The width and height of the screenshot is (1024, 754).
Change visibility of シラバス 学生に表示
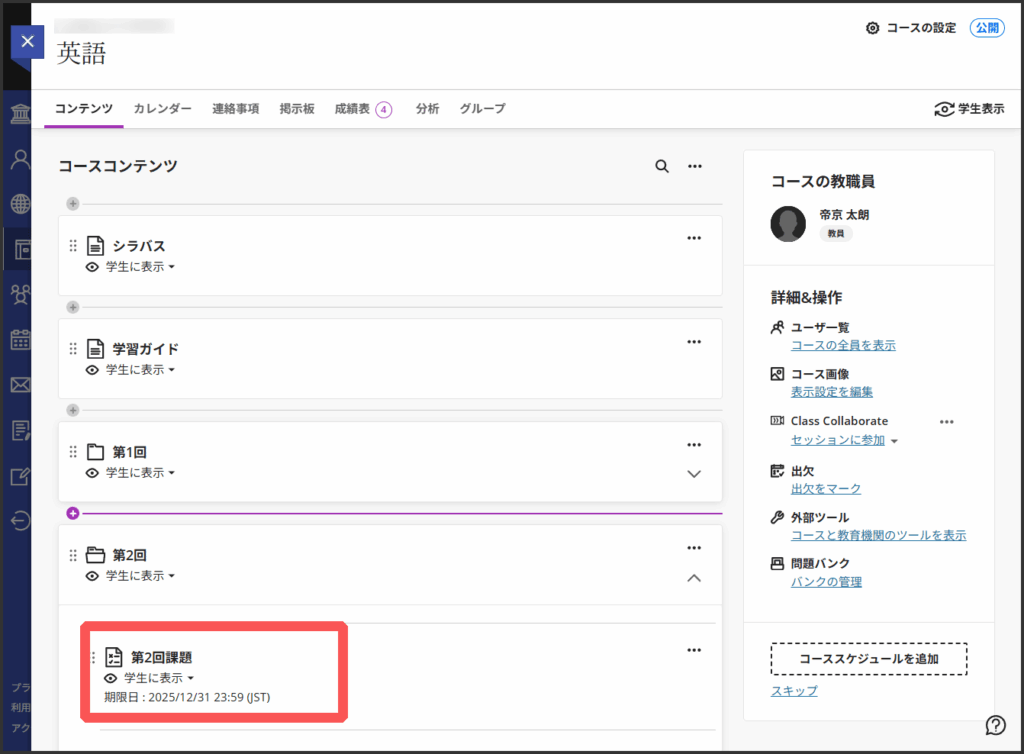[x=139, y=267]
